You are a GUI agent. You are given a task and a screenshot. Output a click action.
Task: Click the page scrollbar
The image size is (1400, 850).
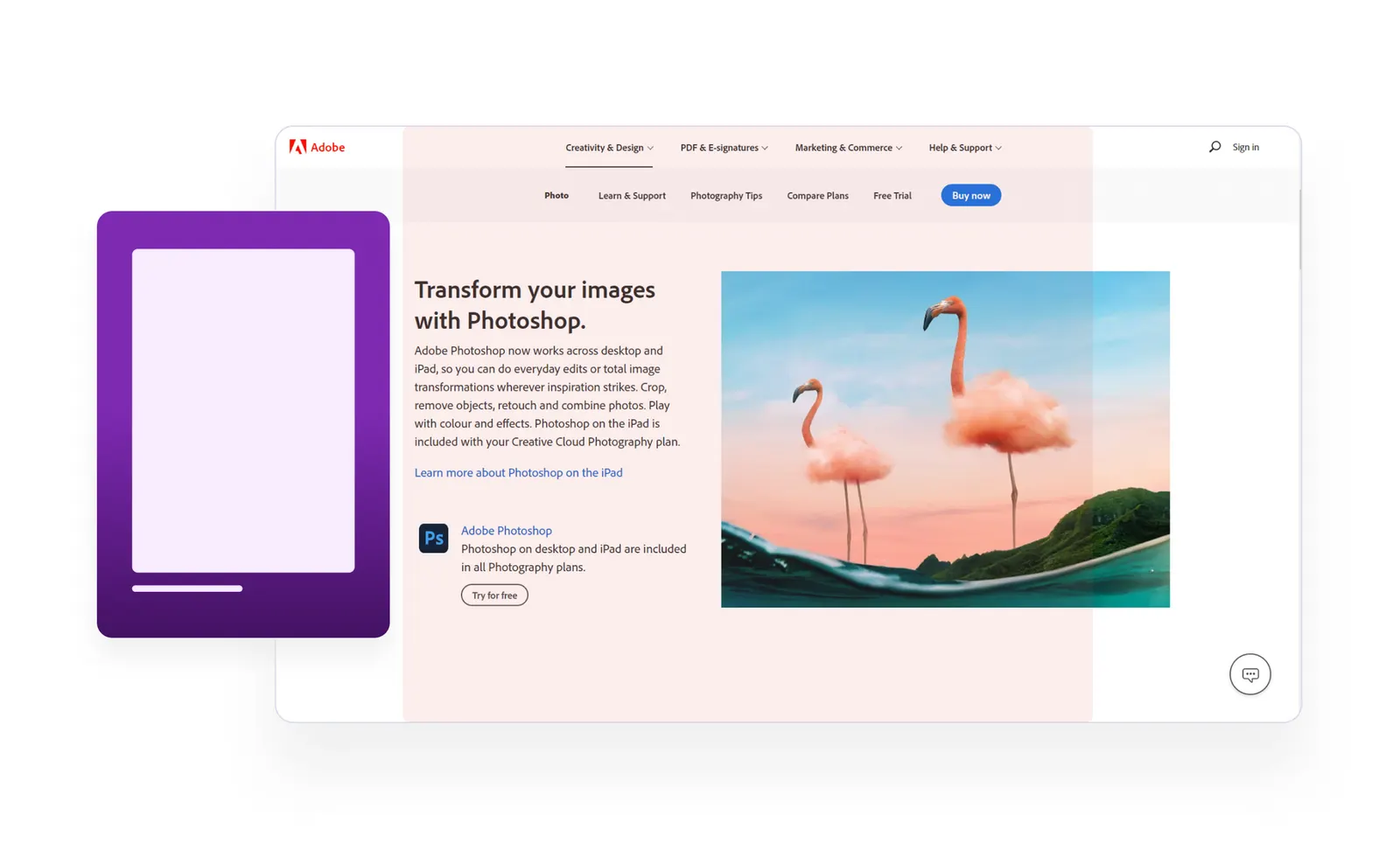(x=1298, y=227)
